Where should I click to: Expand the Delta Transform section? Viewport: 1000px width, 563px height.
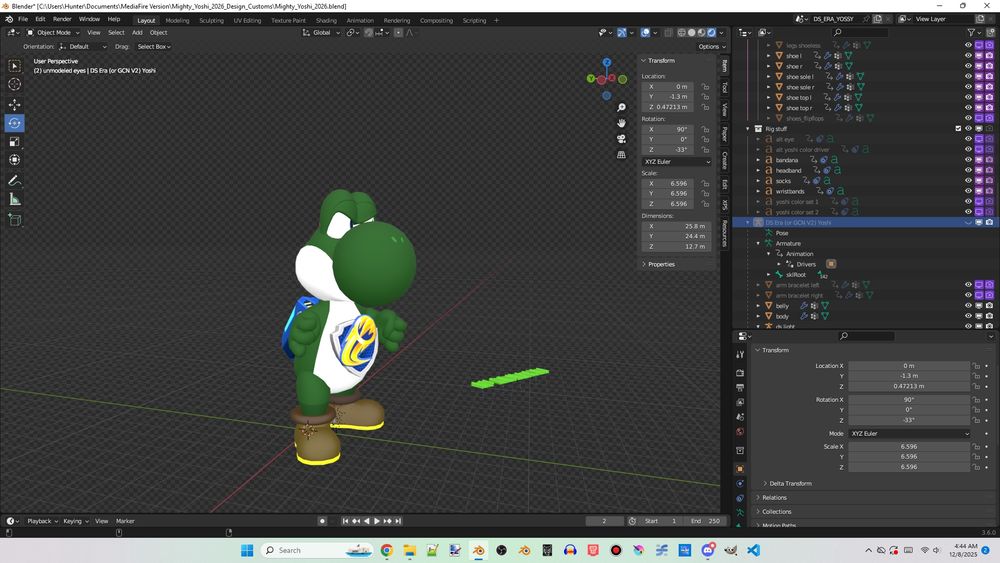[790, 483]
